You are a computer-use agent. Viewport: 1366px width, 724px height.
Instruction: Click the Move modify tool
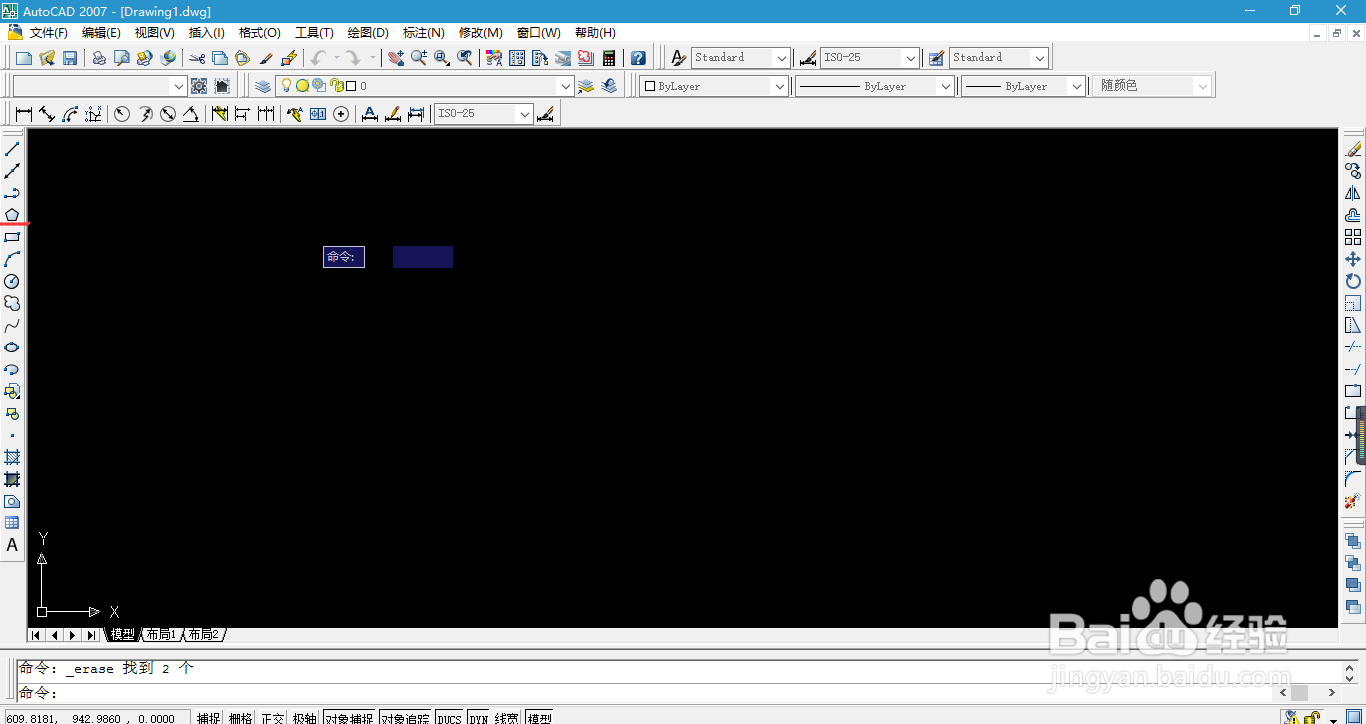[x=1353, y=259]
